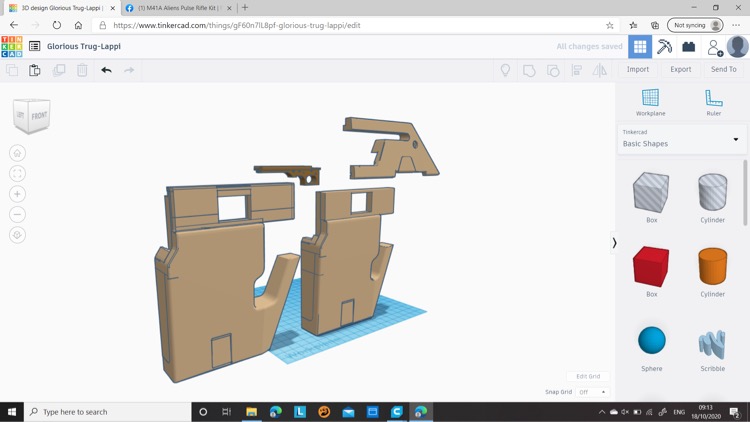
Task: Open File Explorer from the taskbar
Action: pyautogui.click(x=252, y=412)
